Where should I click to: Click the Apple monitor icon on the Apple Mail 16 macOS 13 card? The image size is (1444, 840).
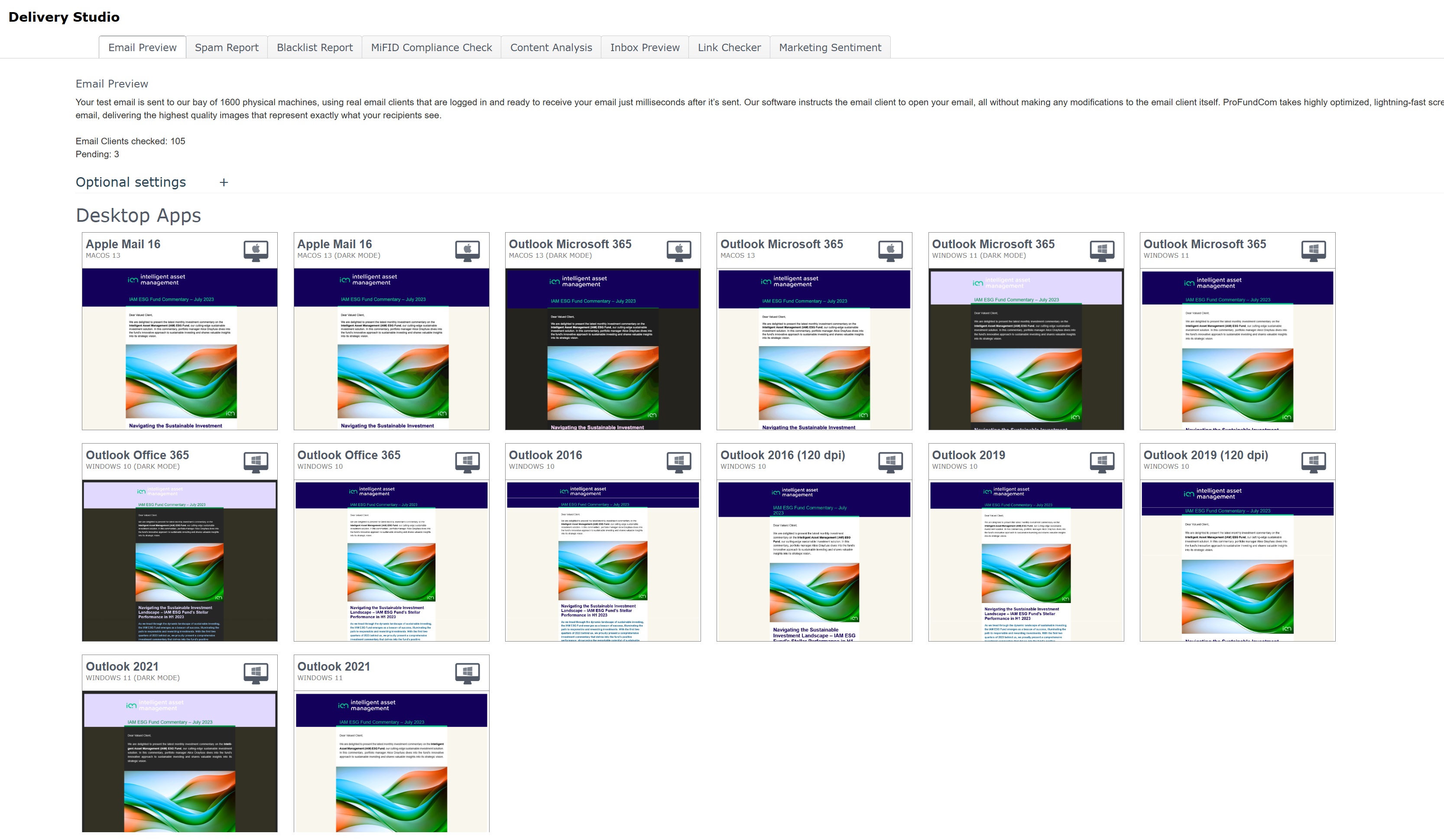[256, 250]
